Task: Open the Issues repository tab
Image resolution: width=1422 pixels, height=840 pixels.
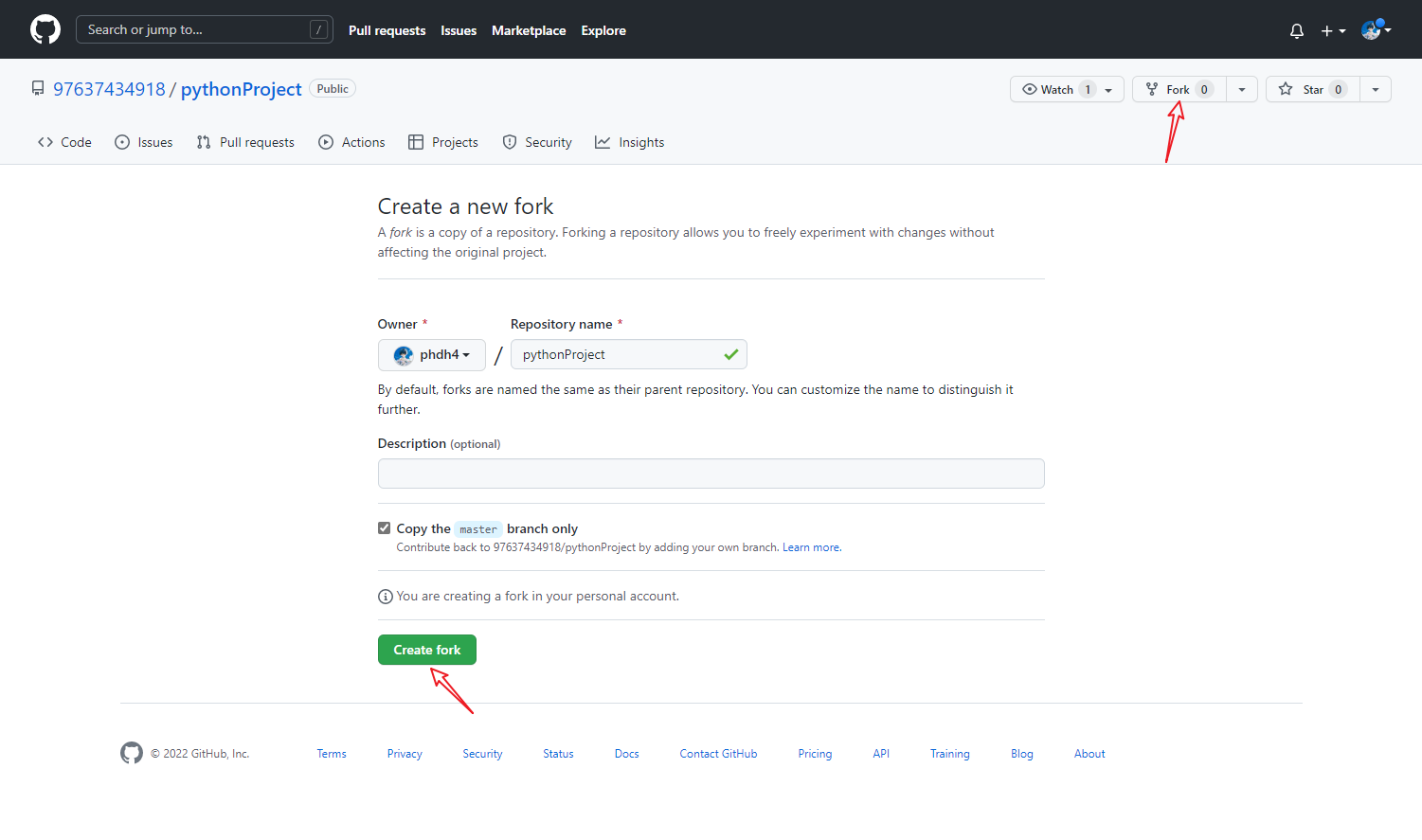Action: point(144,142)
